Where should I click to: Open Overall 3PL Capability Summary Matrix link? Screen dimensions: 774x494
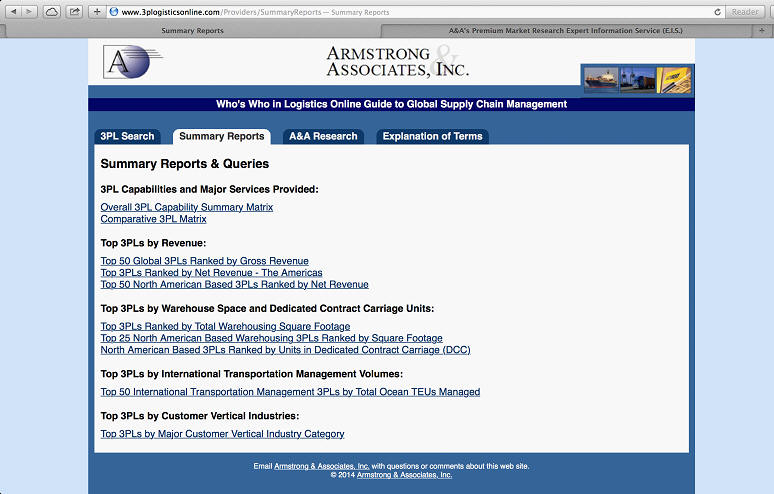point(186,207)
